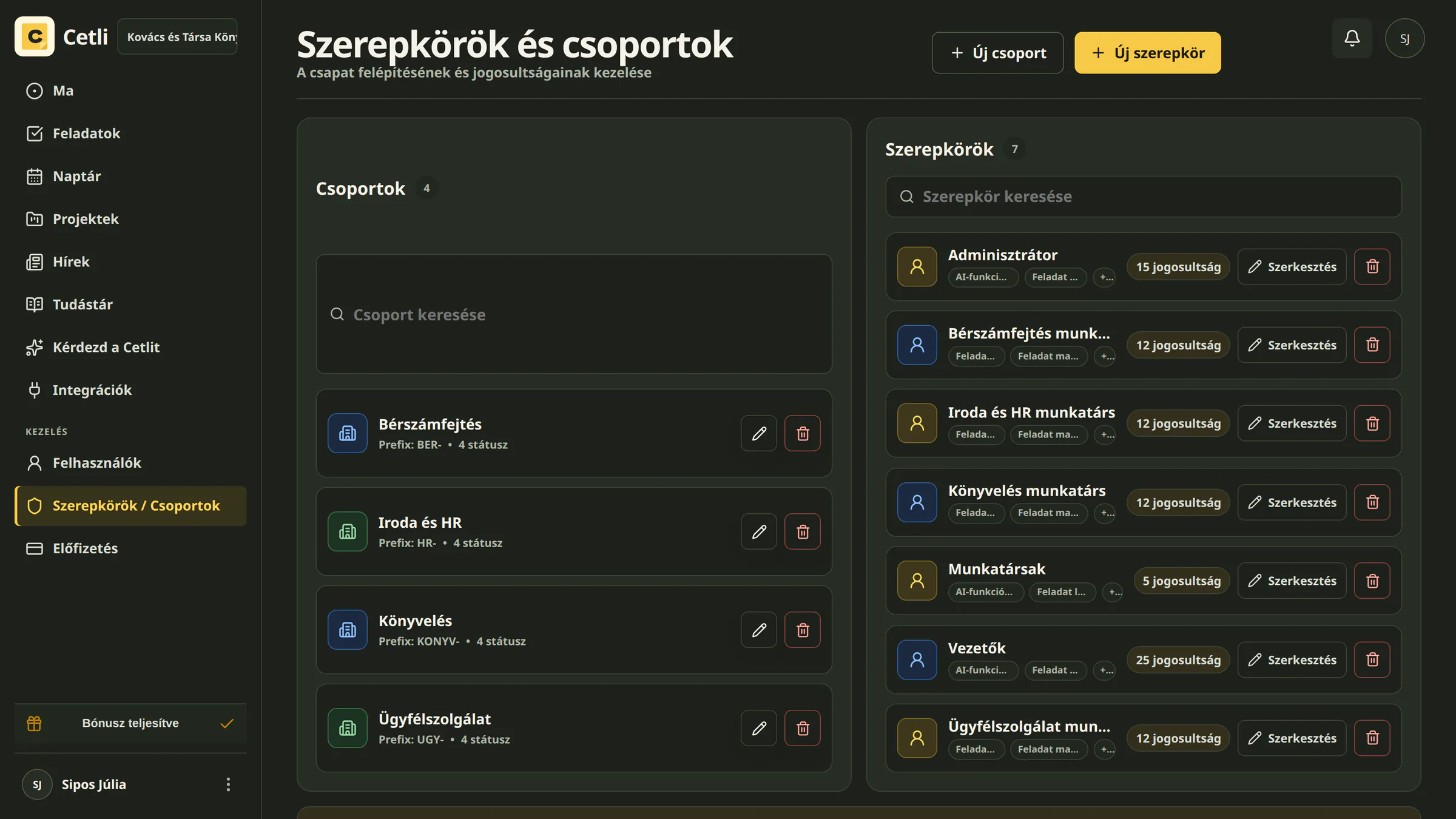The height and width of the screenshot is (819, 1456).
Task: Expand more tags for Könyvelés munkatárs
Action: (x=1106, y=513)
